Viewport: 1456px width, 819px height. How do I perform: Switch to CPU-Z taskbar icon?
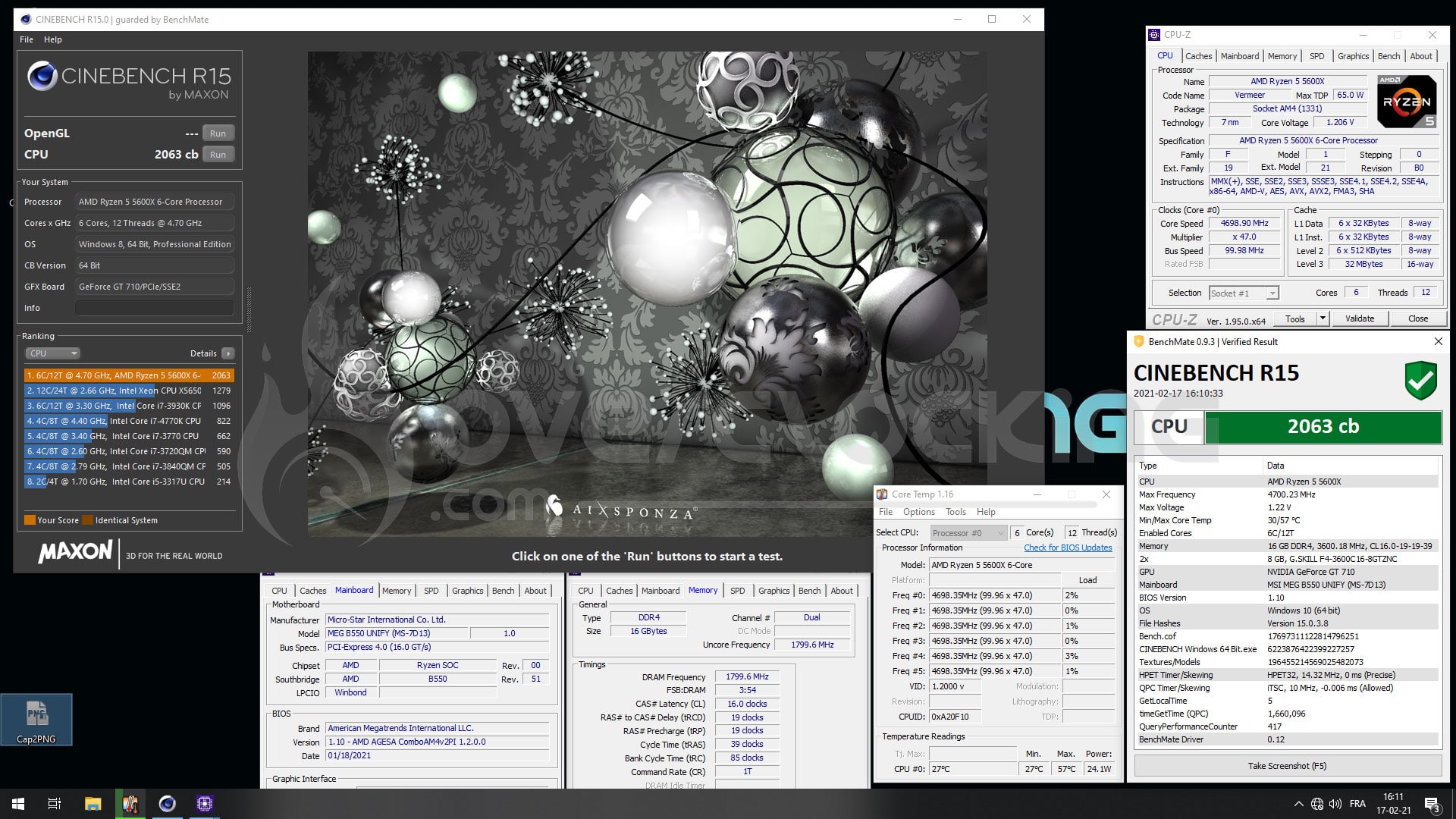point(205,804)
